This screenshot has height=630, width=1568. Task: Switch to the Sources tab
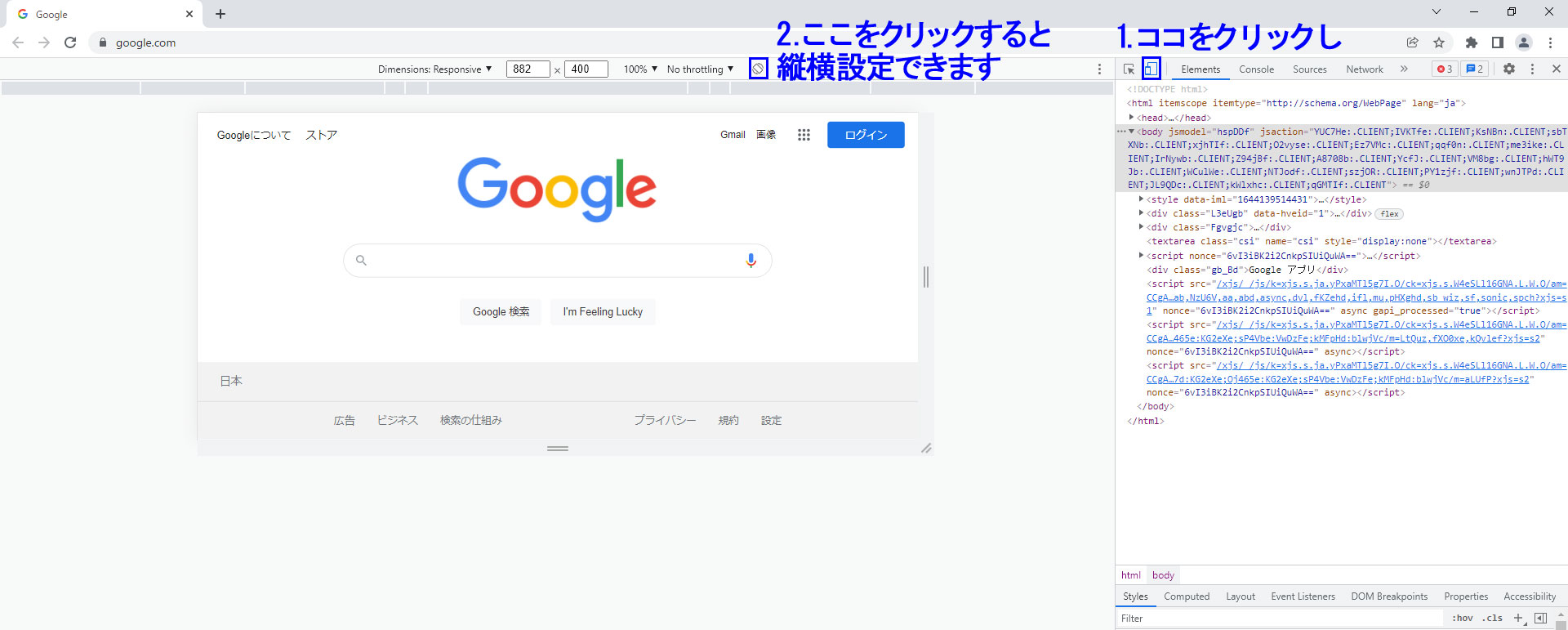click(x=1309, y=69)
